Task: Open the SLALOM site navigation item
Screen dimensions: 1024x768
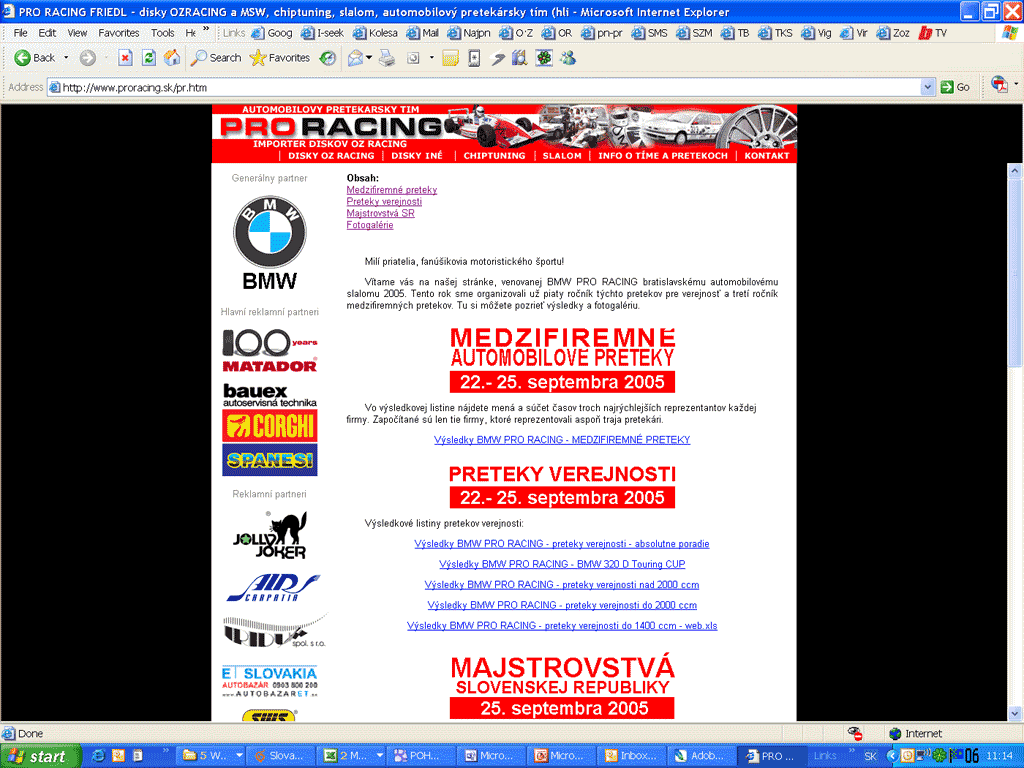Action: 562,156
